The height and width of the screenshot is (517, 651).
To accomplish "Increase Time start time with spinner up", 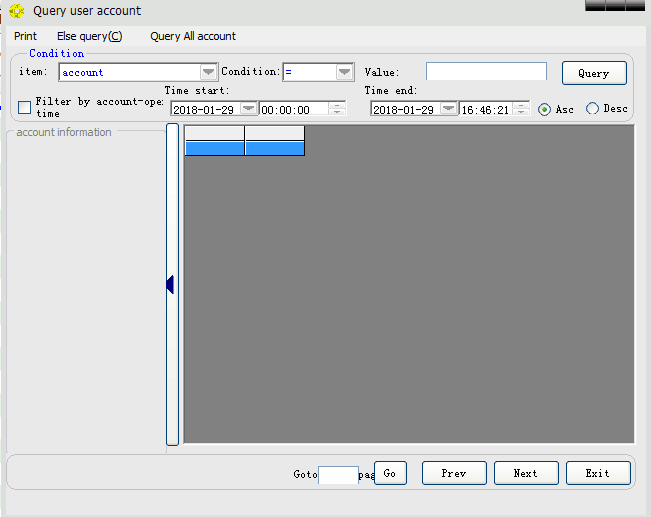I will click(x=337, y=105).
